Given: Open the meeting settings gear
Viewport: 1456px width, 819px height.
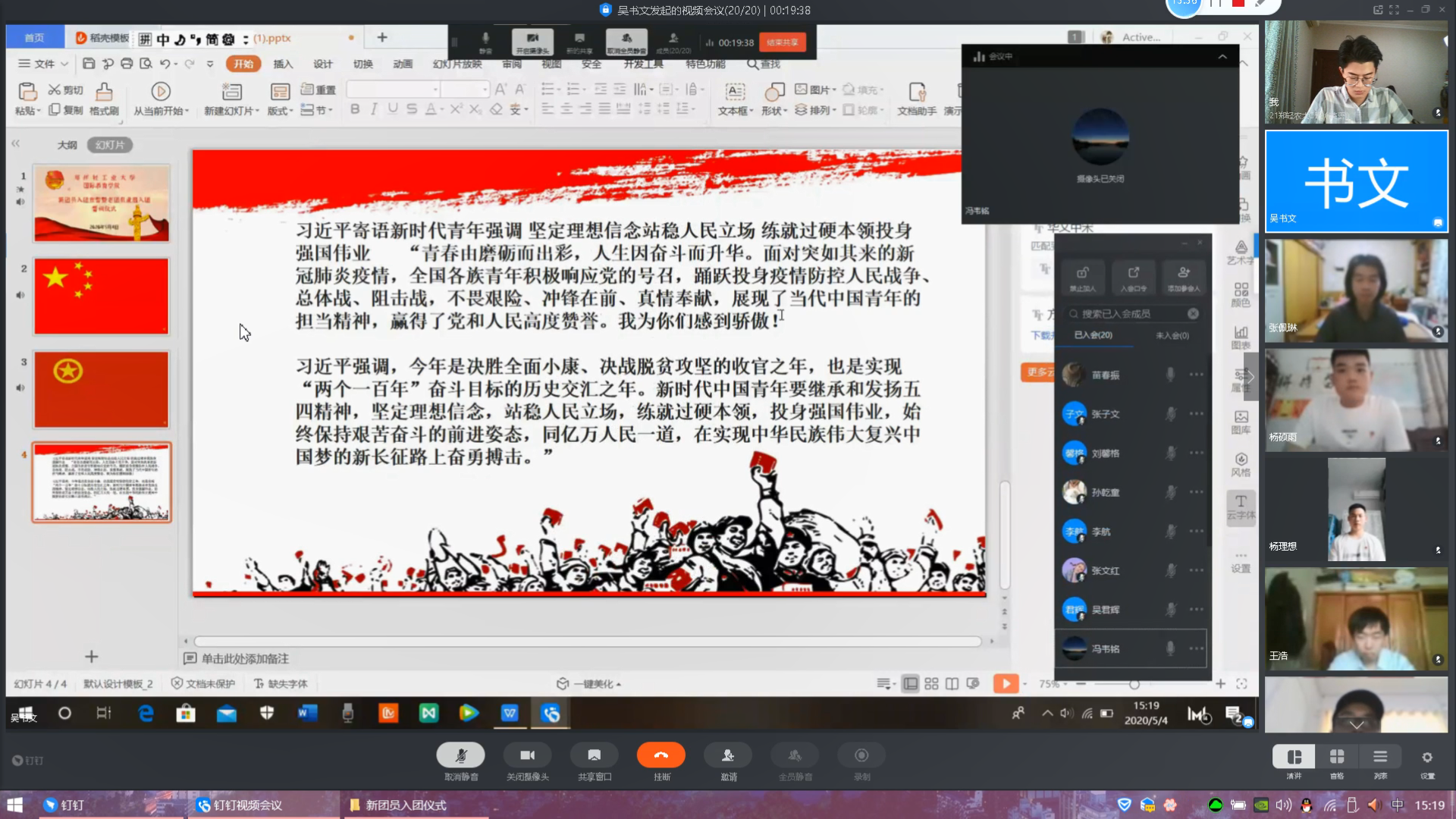Looking at the screenshot, I should pyautogui.click(x=1427, y=758).
